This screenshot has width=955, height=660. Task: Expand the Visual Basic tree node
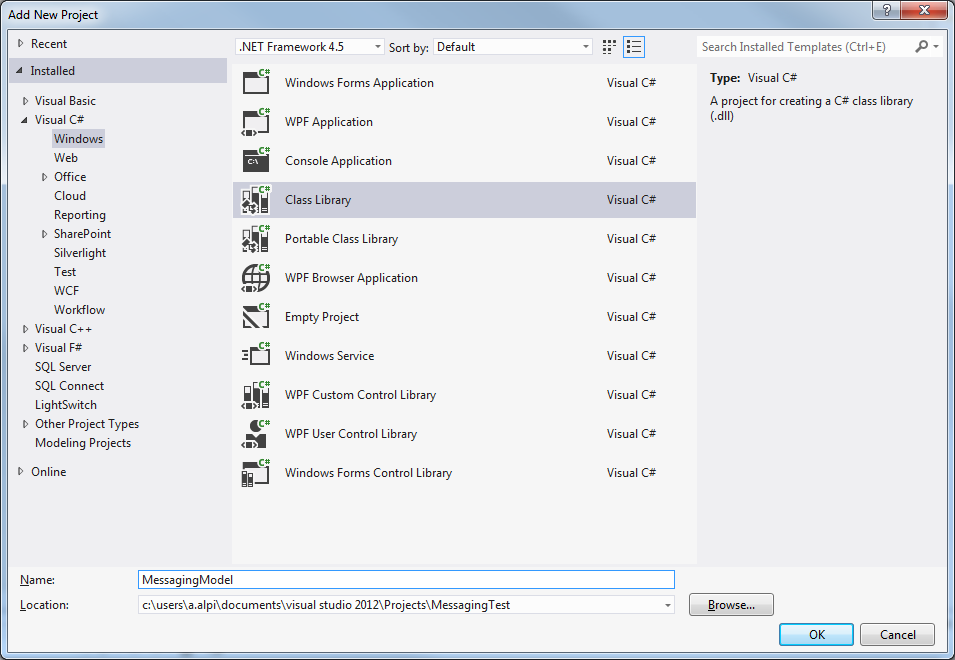tap(25, 101)
